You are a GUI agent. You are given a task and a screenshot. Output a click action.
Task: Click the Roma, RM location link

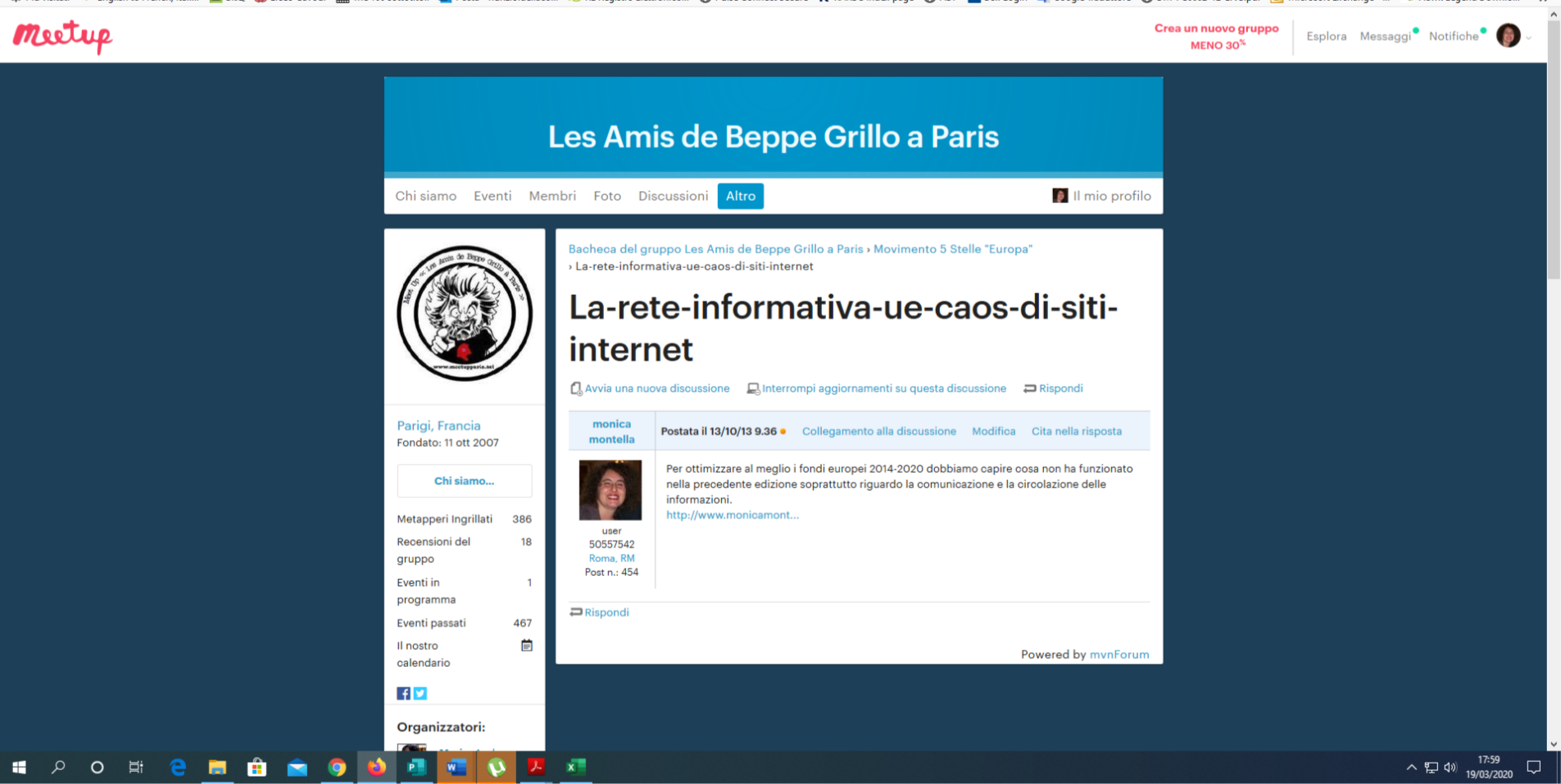612,558
